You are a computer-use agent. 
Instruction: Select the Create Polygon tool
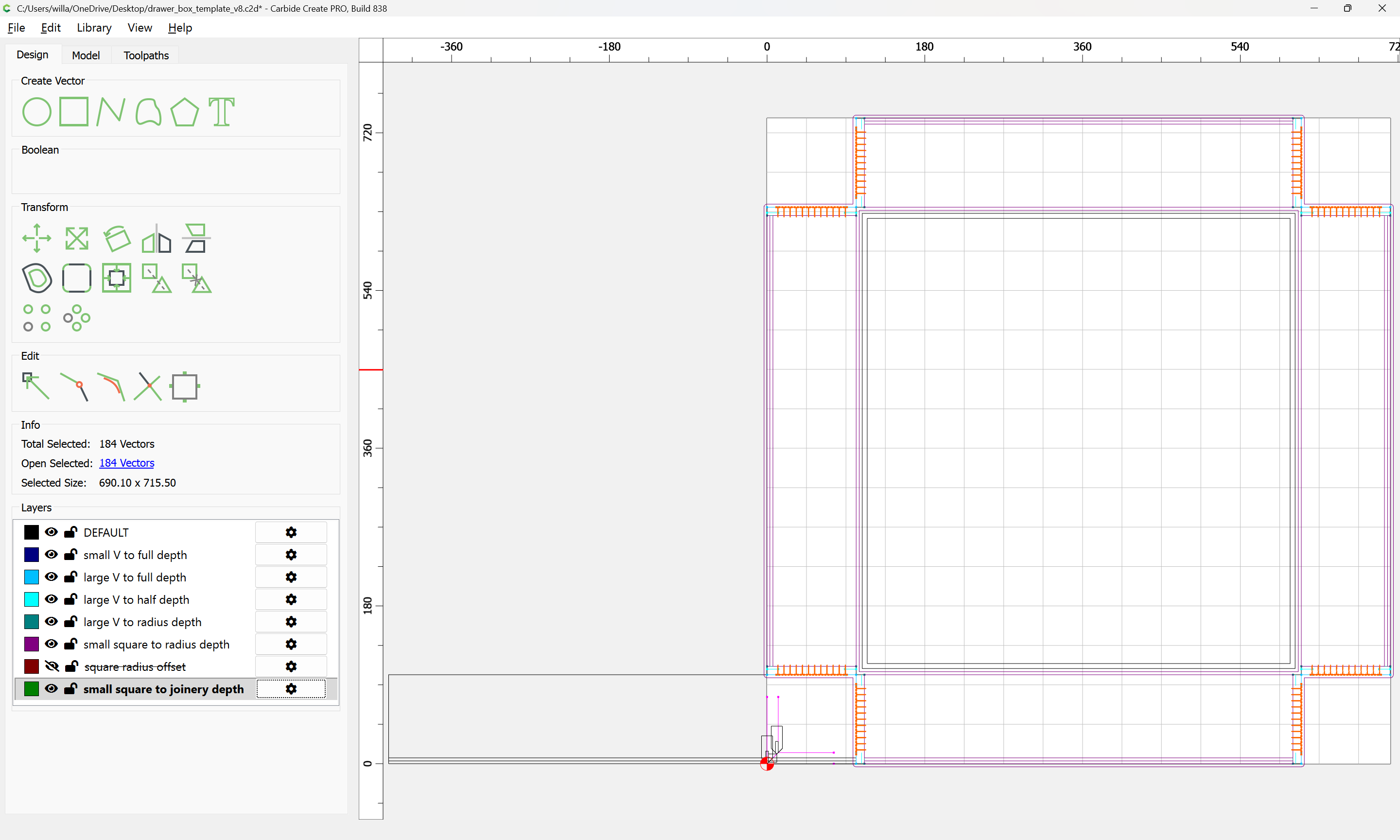[184, 111]
